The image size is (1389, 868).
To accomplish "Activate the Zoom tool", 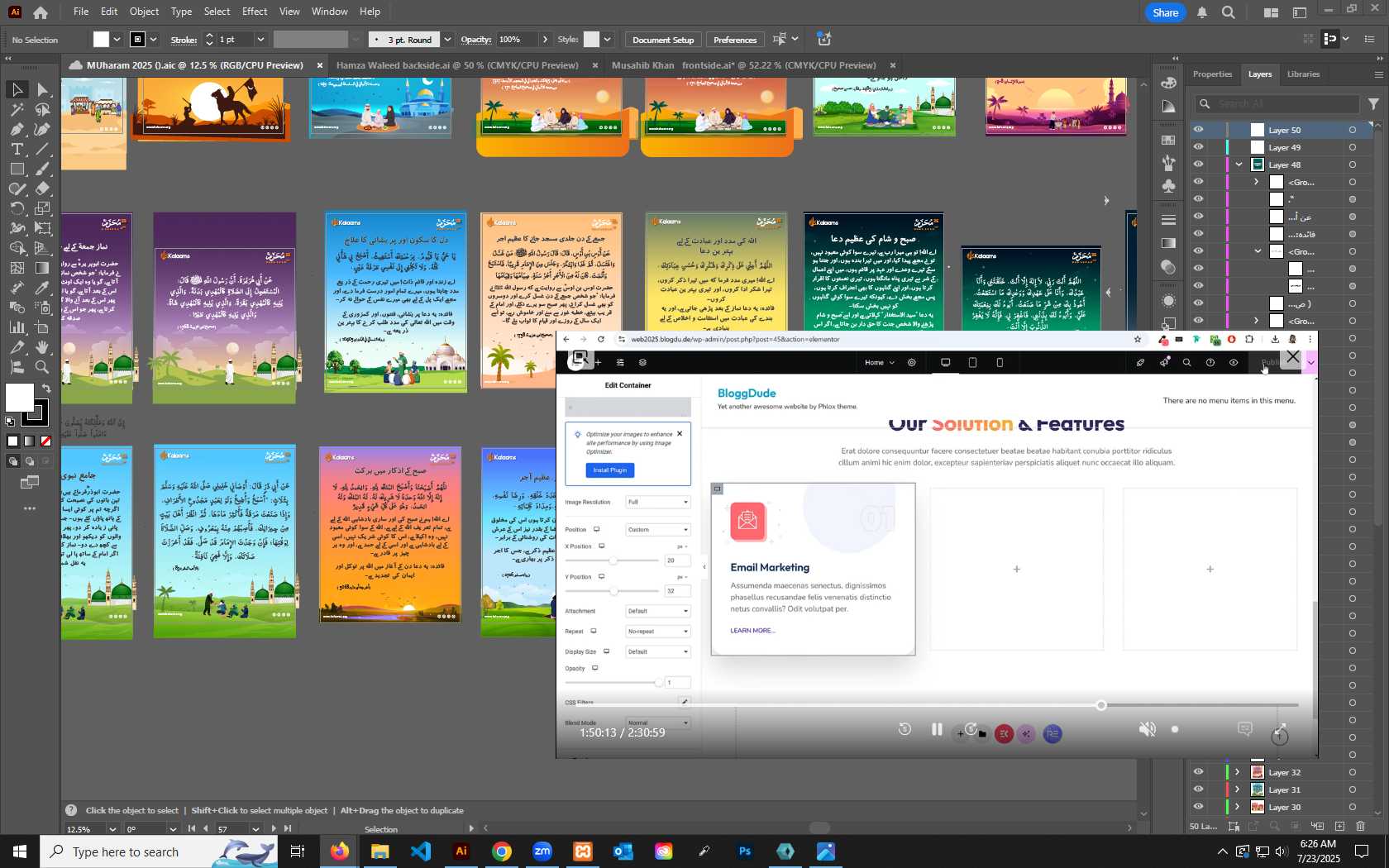I will tap(43, 367).
